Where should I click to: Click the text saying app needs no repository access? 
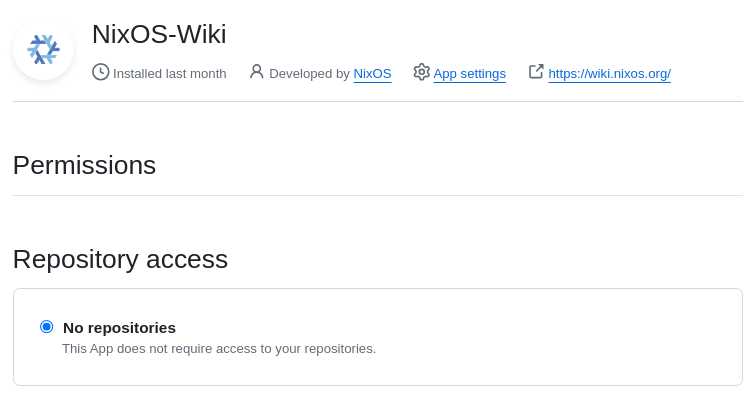[219, 349]
